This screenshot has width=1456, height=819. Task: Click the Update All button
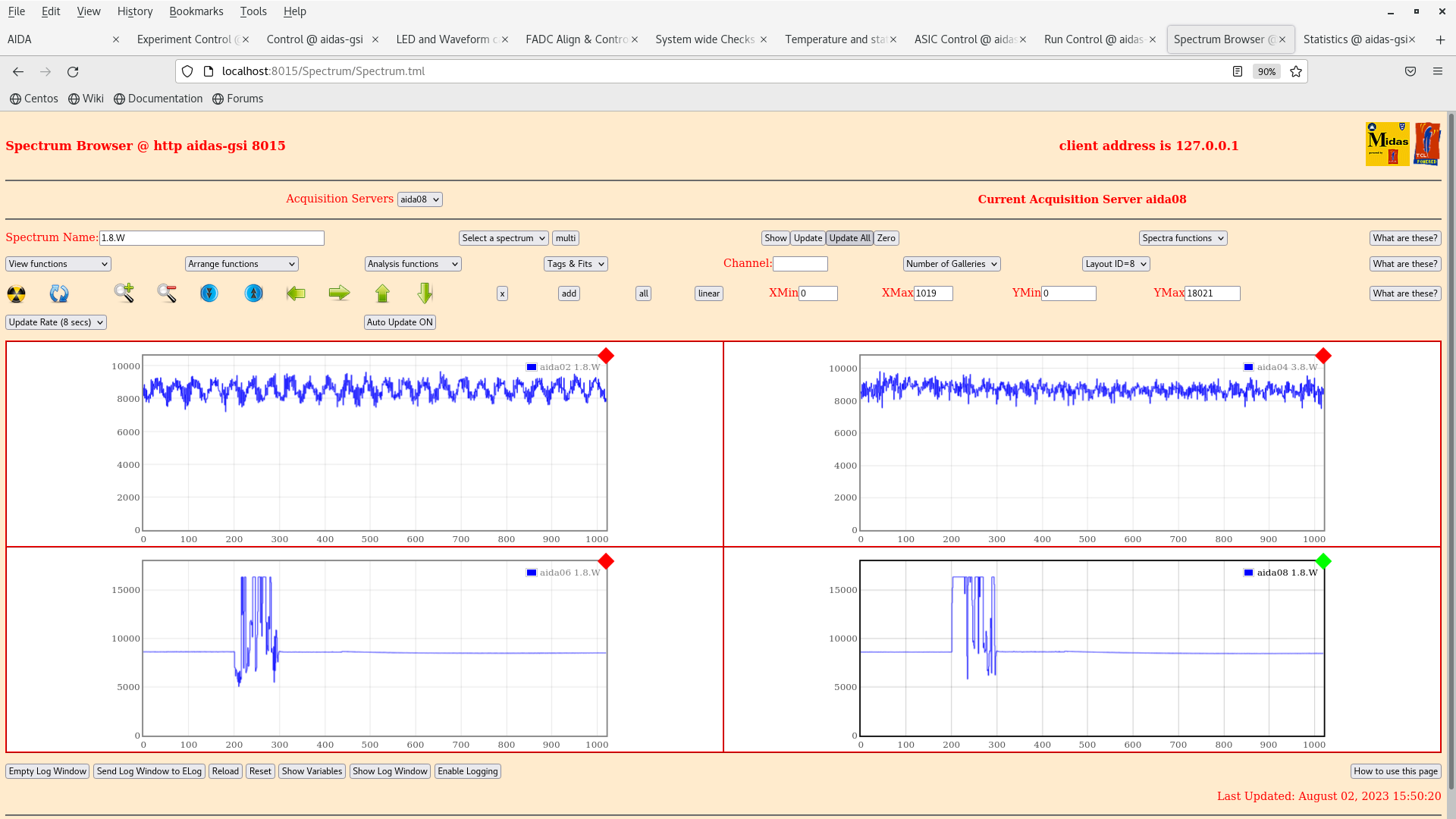click(x=849, y=238)
